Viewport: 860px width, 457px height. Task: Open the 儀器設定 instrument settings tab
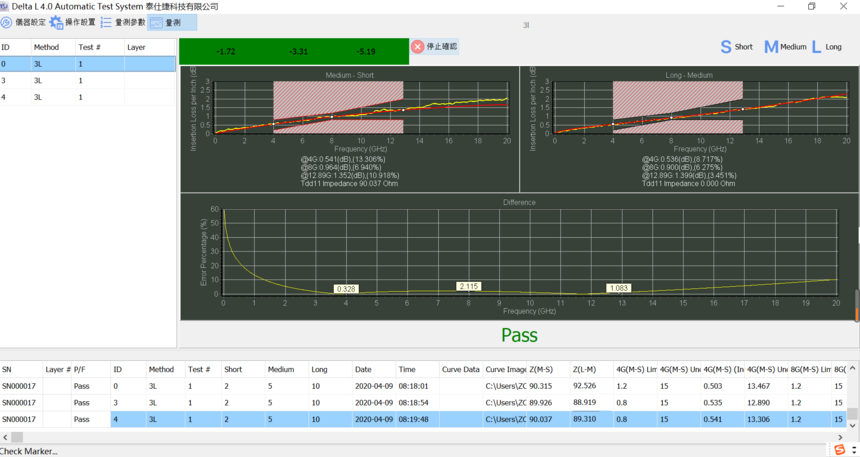click(24, 22)
